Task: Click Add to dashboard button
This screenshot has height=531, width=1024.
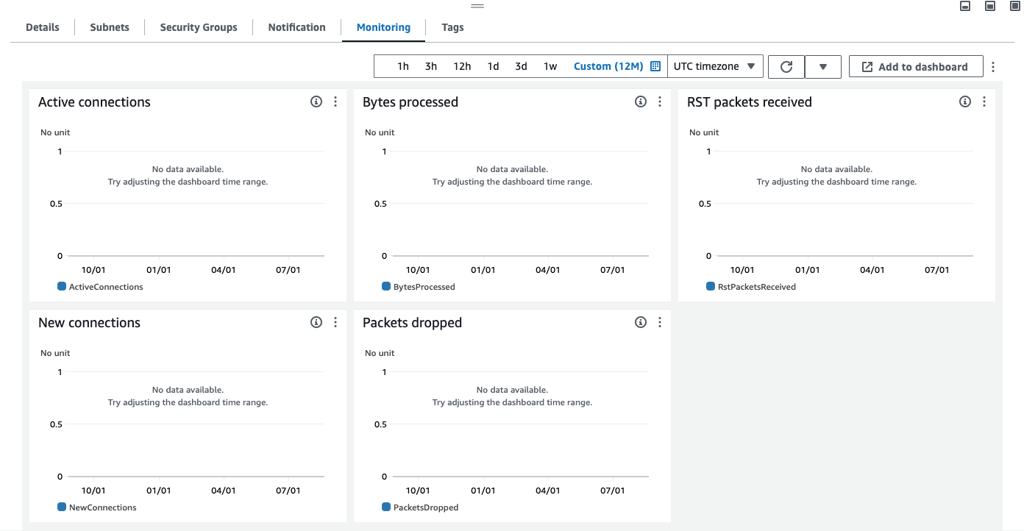Action: tap(916, 67)
